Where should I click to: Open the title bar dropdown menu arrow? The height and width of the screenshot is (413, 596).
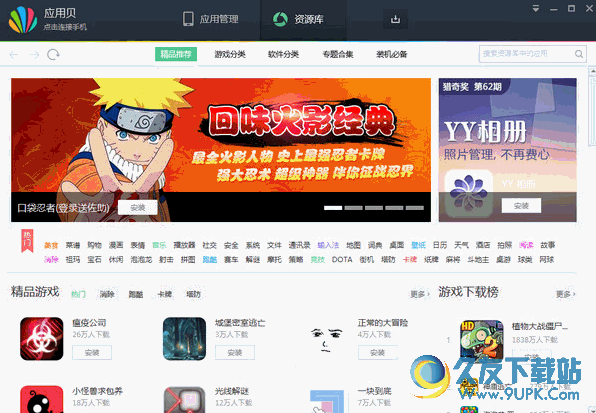(x=536, y=8)
